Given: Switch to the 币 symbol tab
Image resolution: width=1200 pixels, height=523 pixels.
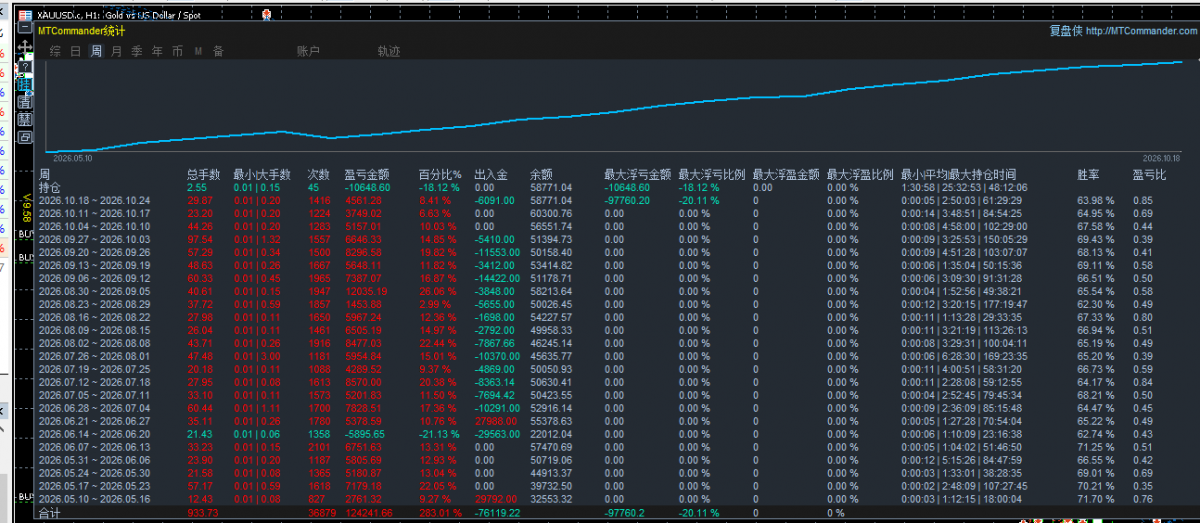Looking at the screenshot, I should (178, 51).
